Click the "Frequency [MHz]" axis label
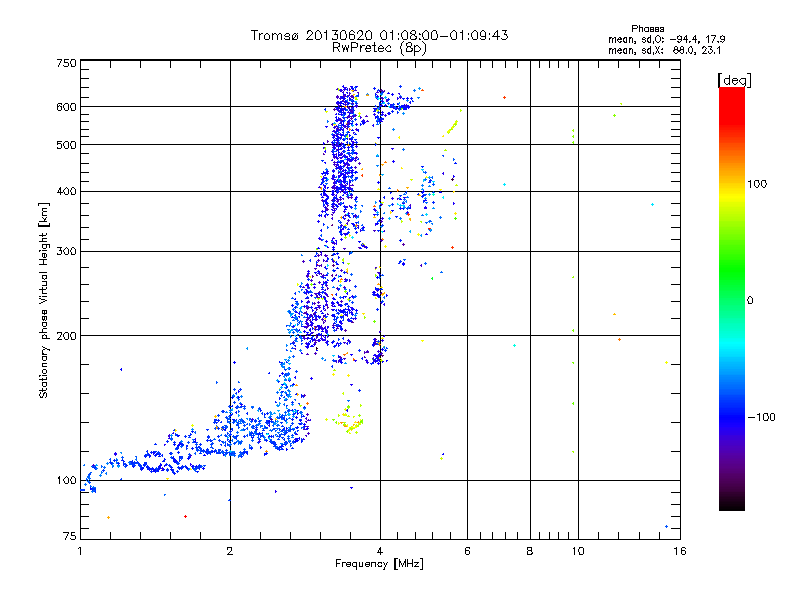 point(379,564)
